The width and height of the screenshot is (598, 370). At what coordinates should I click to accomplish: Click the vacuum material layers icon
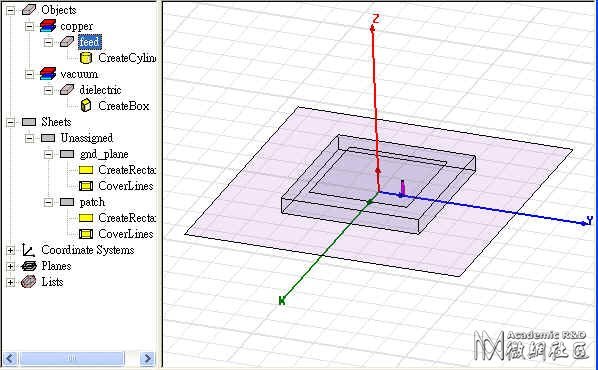tap(48, 74)
